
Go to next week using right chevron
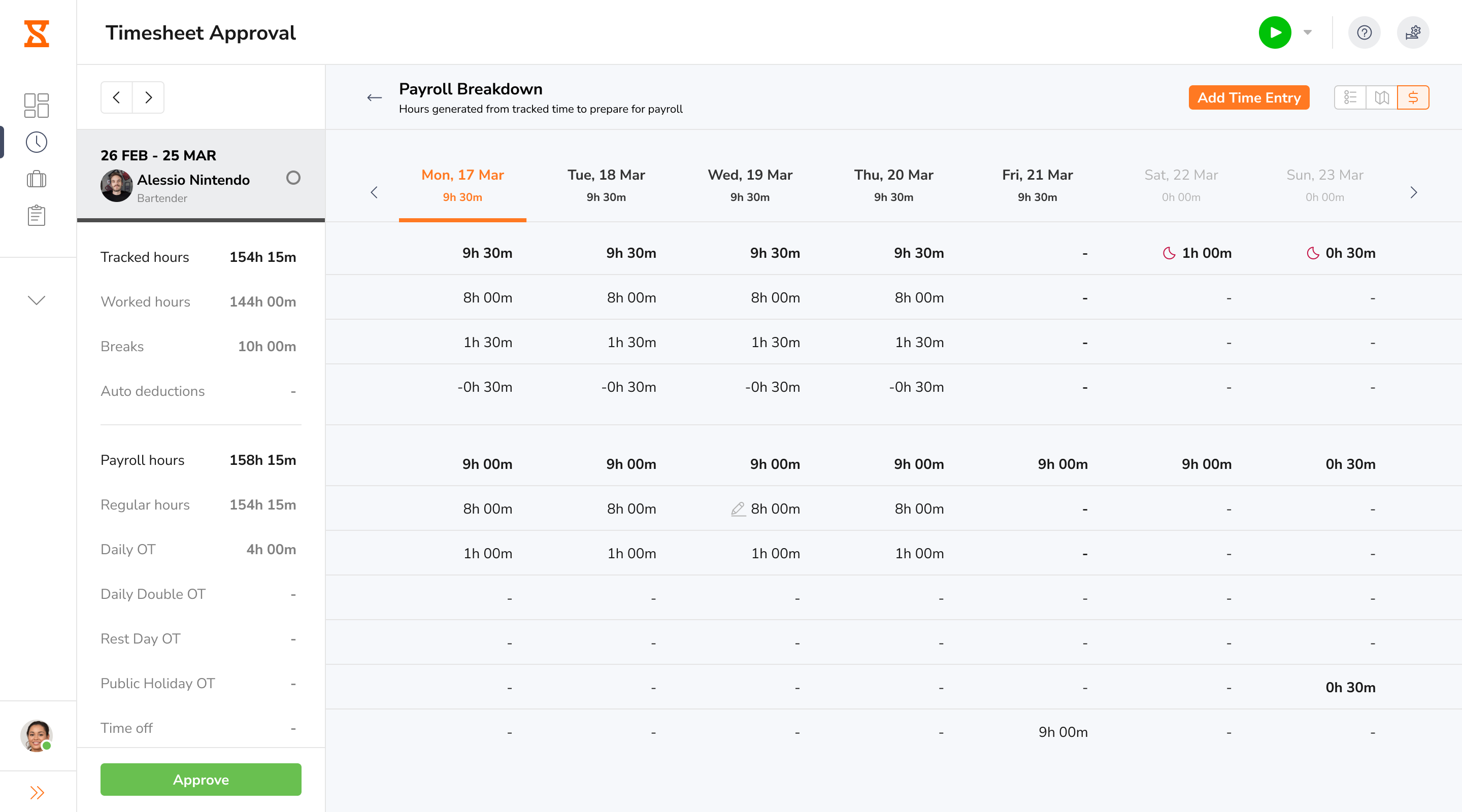pyautogui.click(x=1413, y=192)
